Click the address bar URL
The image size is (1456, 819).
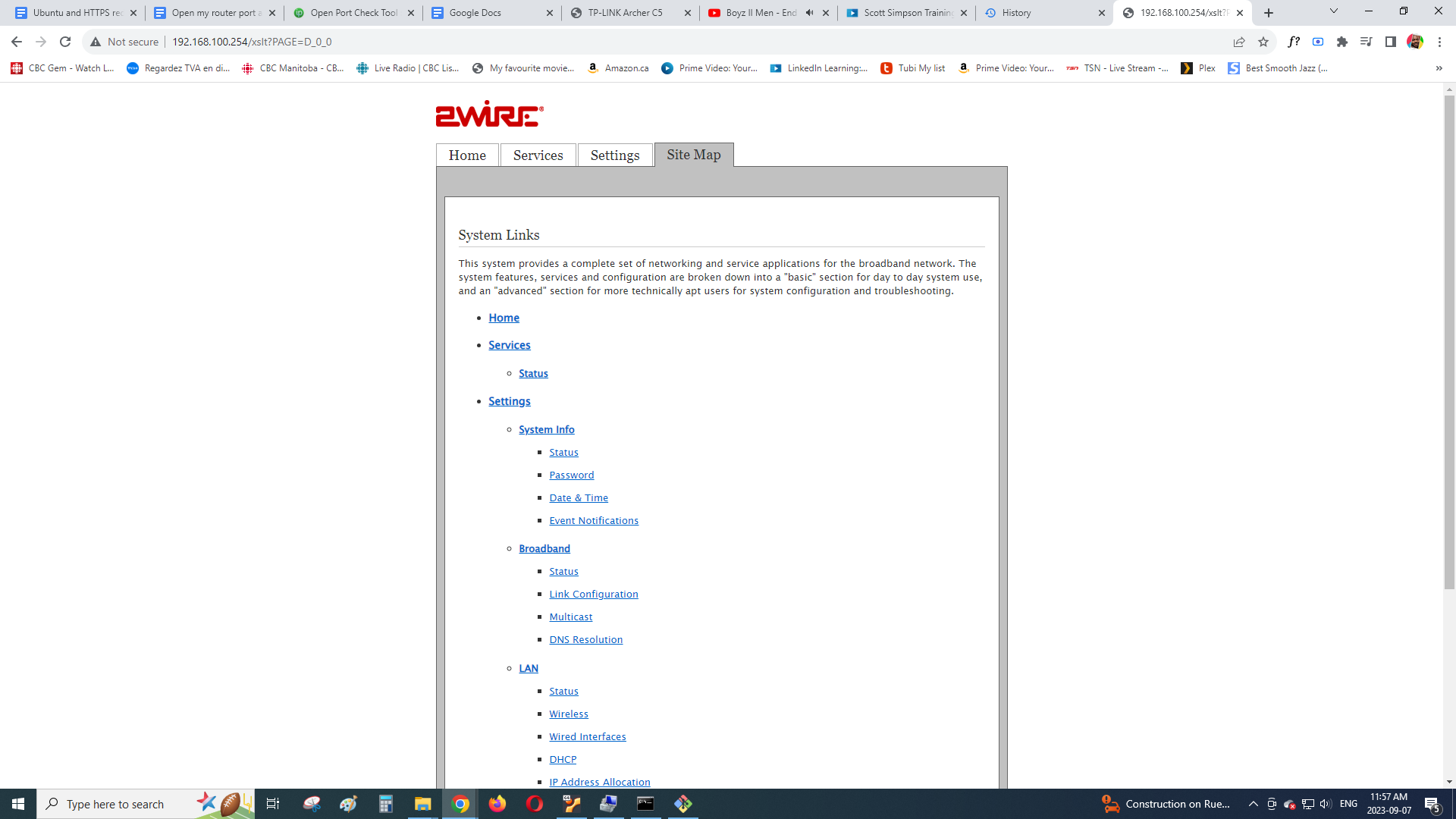252,42
